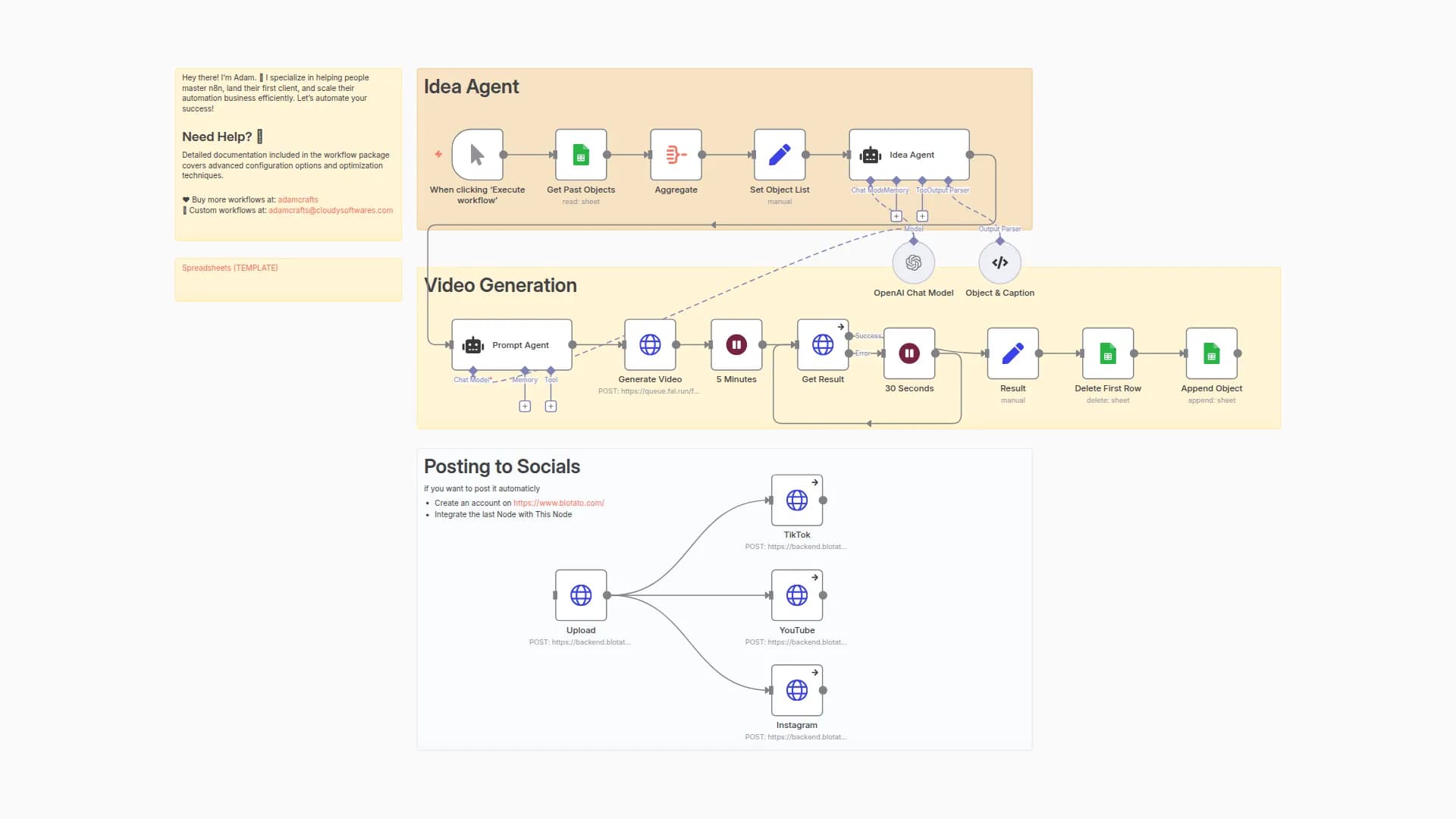This screenshot has width=1456, height=819.
Task: Open the blotato.com link
Action: click(x=558, y=503)
